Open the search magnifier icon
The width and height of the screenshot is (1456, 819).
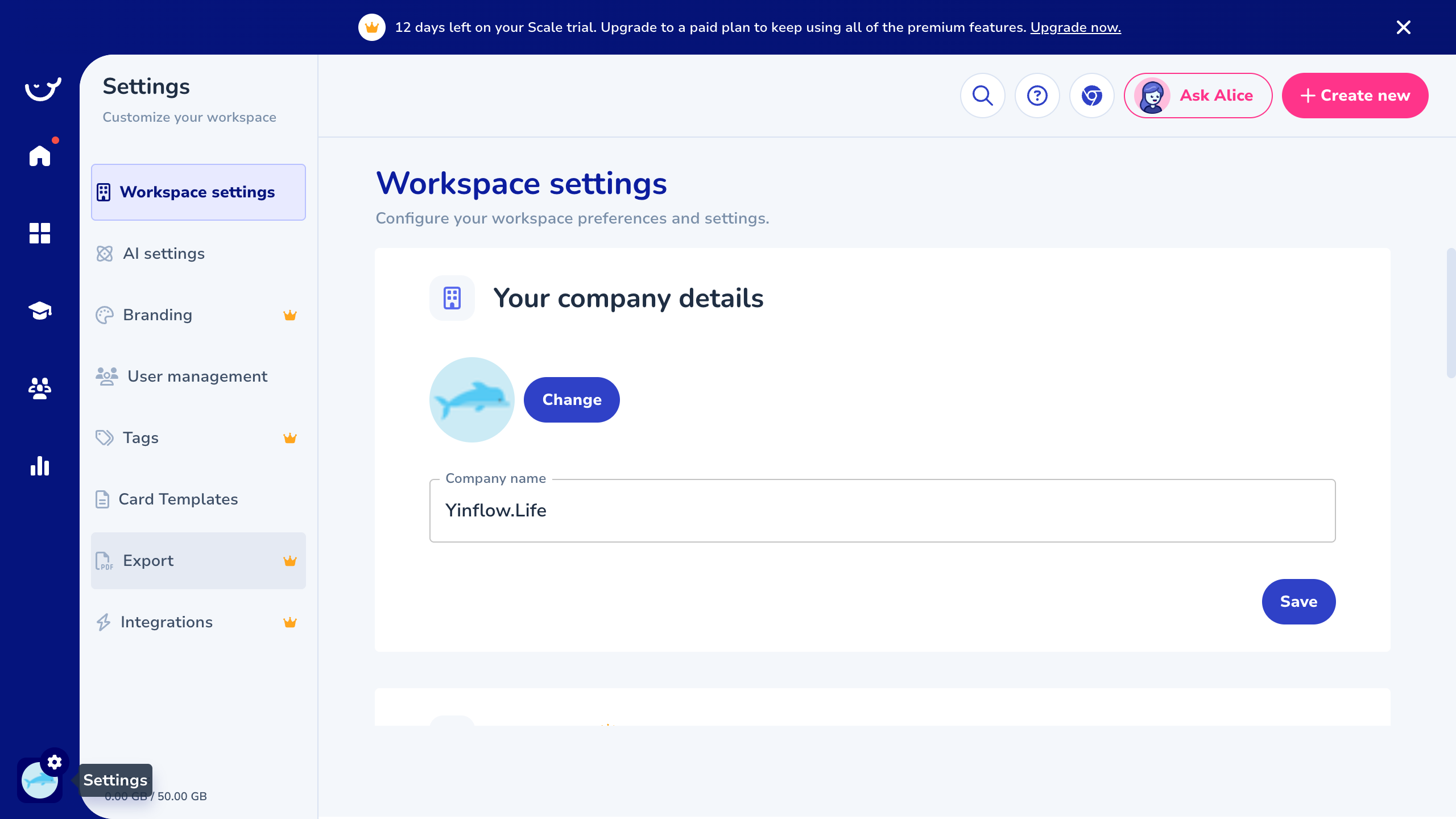pyautogui.click(x=982, y=96)
